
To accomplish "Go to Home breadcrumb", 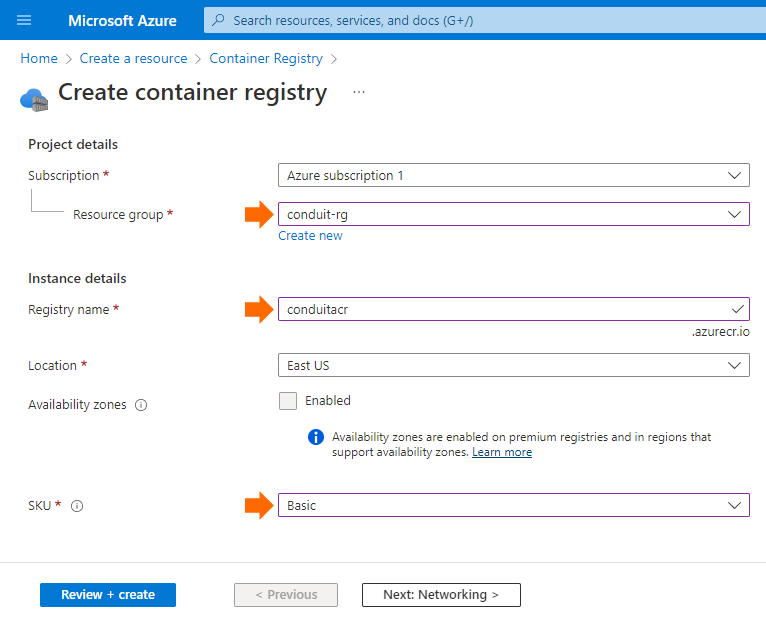I will point(39,58).
